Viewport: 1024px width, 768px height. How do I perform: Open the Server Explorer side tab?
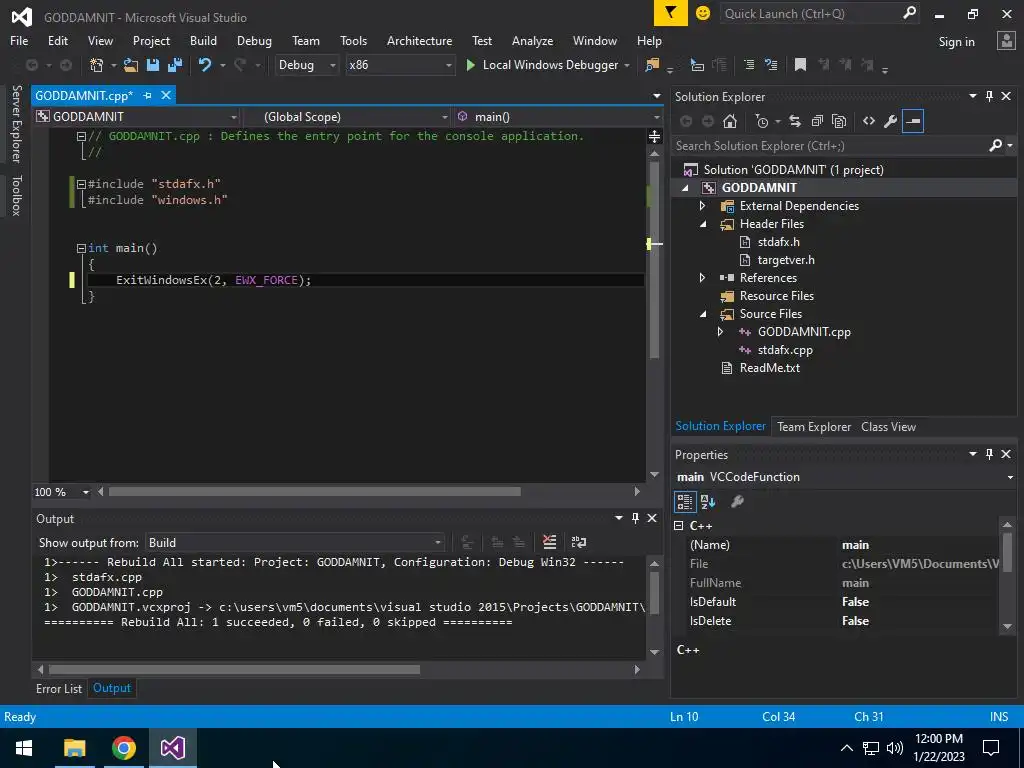[16, 124]
